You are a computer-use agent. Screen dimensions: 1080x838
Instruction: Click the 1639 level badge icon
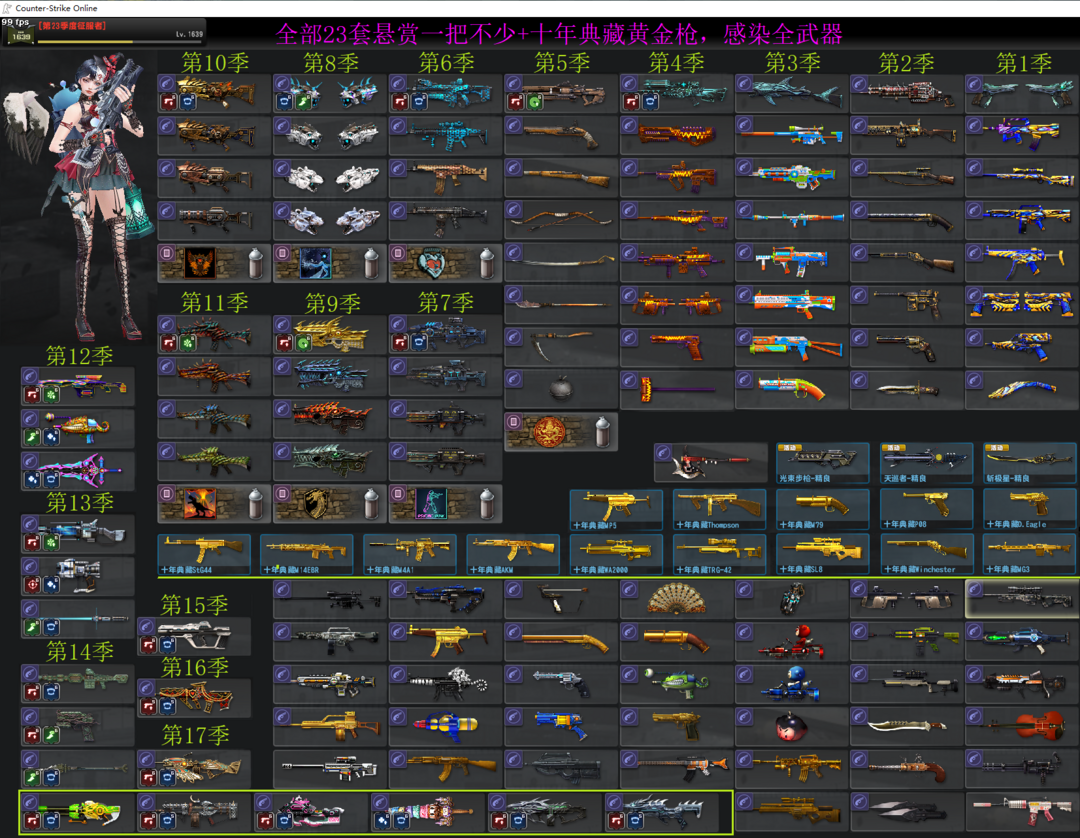click(20, 37)
